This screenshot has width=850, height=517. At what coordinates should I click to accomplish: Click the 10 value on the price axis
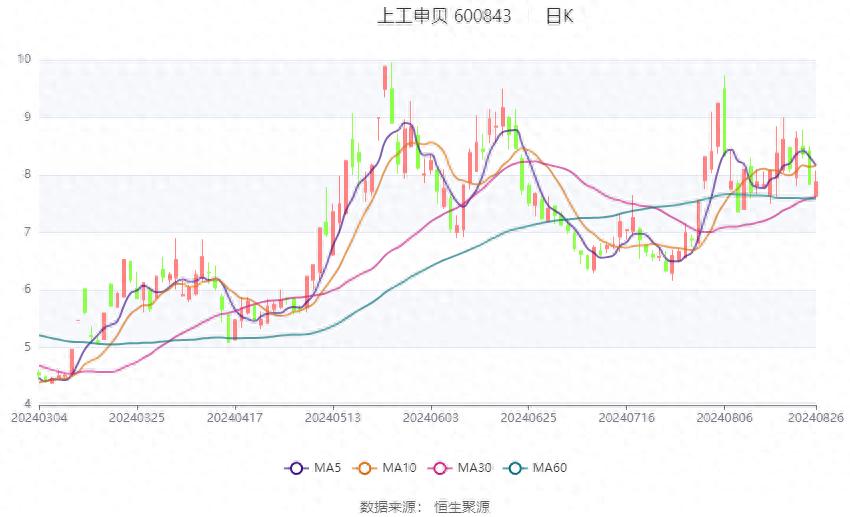(x=24, y=59)
